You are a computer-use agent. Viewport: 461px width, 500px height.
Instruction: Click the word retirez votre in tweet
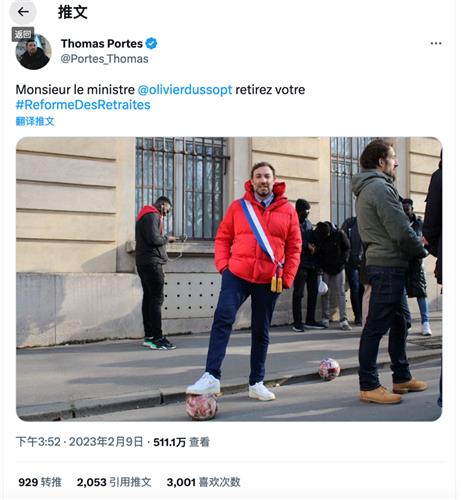[270, 90]
